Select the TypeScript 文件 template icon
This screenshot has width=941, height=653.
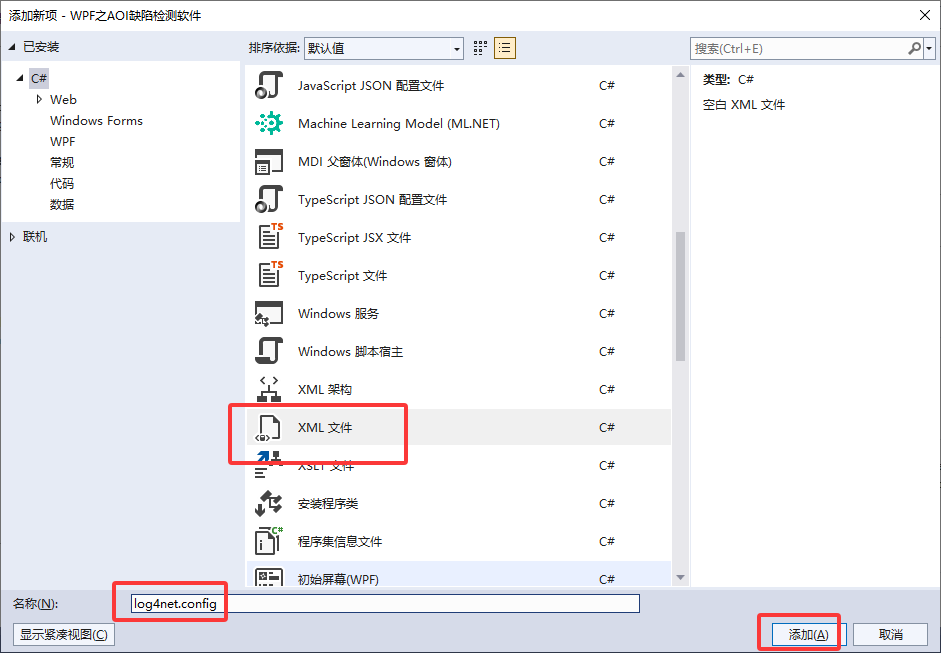click(268, 275)
